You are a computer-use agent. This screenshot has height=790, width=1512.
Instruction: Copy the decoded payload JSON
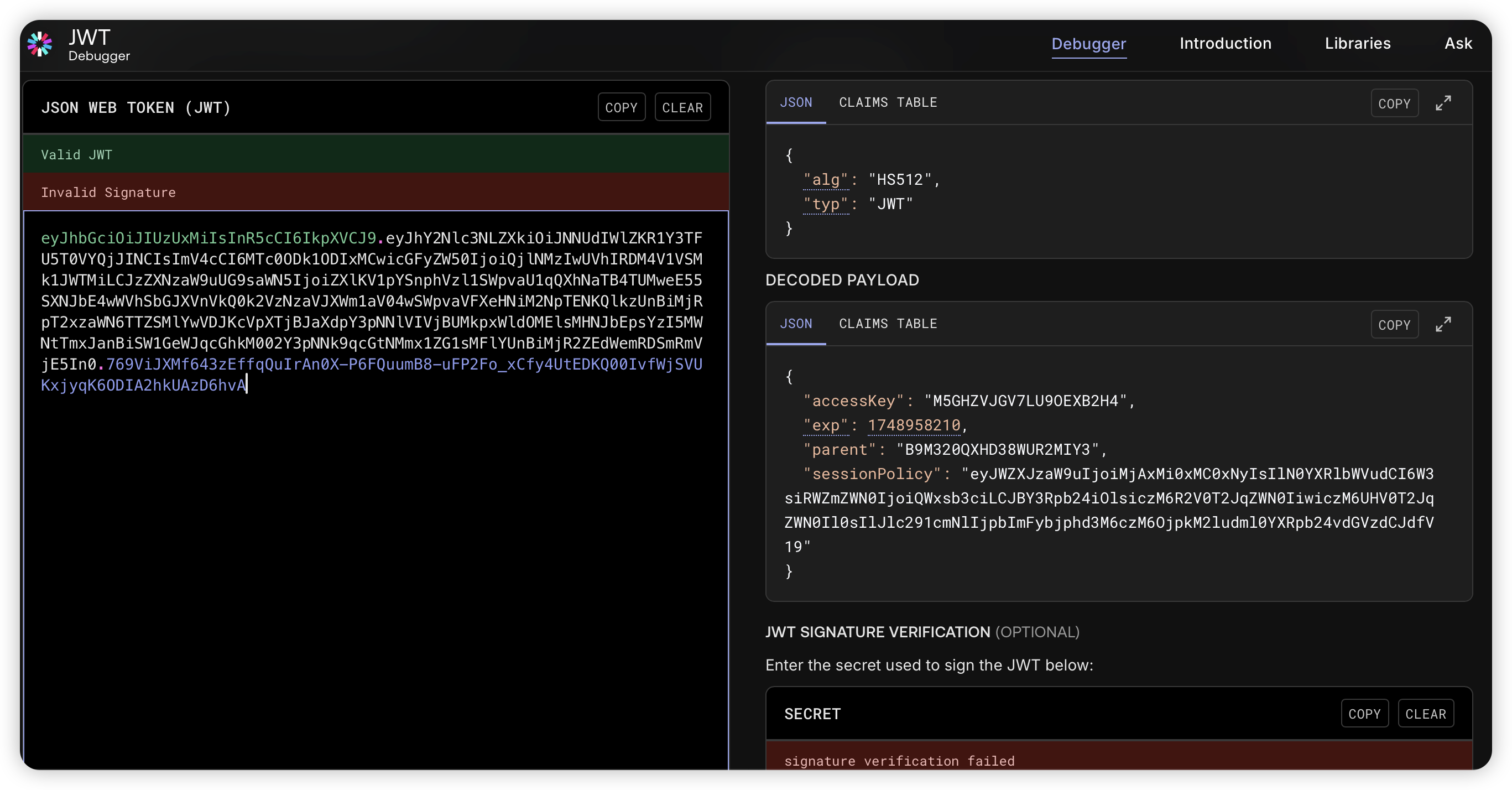pyautogui.click(x=1395, y=324)
